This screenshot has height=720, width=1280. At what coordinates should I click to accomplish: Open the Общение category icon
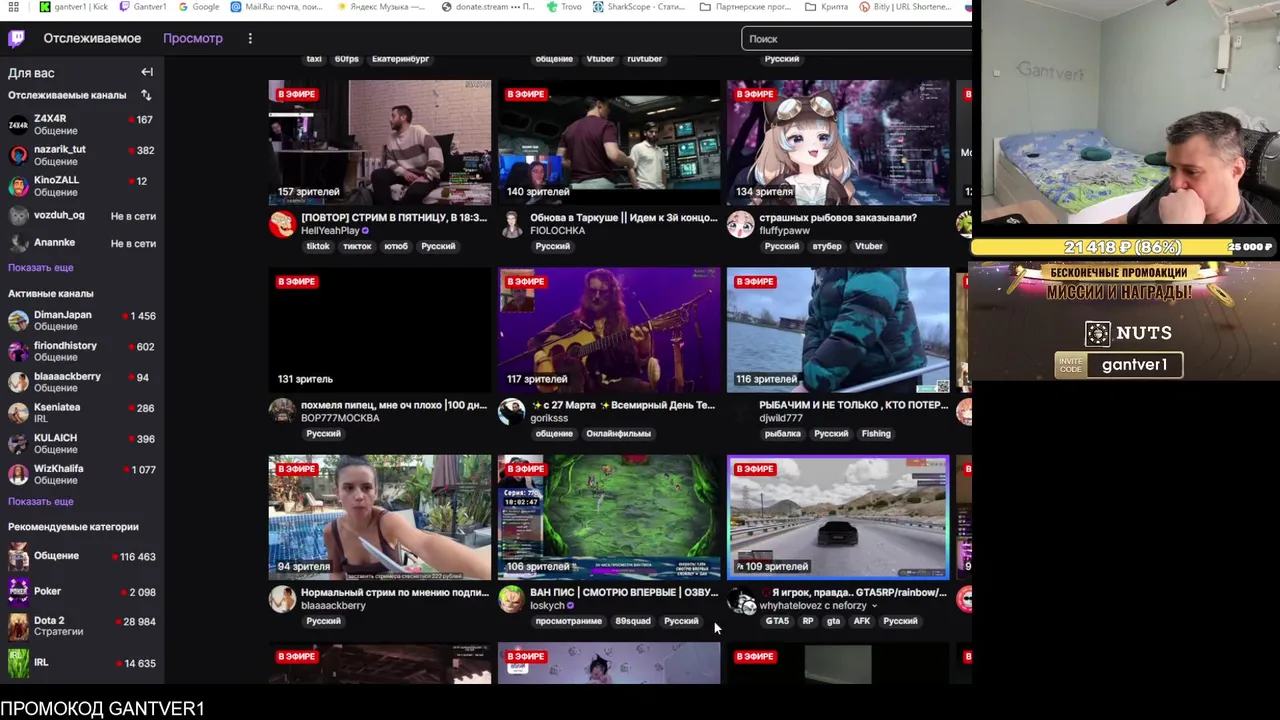pyautogui.click(x=18, y=556)
